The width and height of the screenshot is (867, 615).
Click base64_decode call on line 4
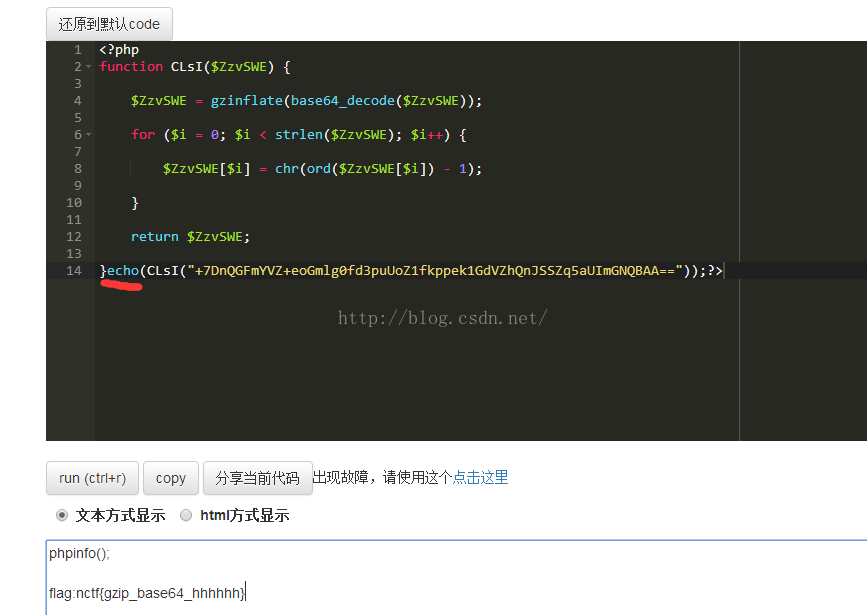(343, 101)
